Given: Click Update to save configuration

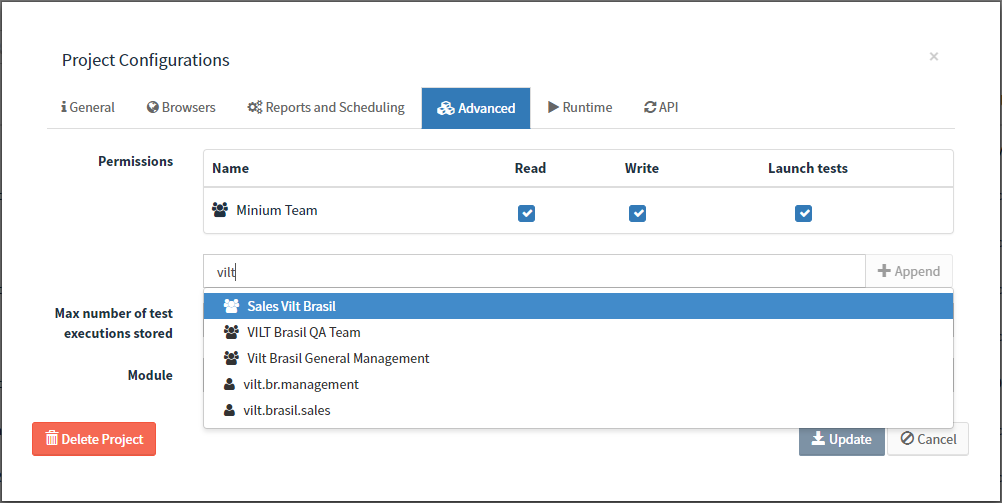Looking at the screenshot, I should [842, 439].
